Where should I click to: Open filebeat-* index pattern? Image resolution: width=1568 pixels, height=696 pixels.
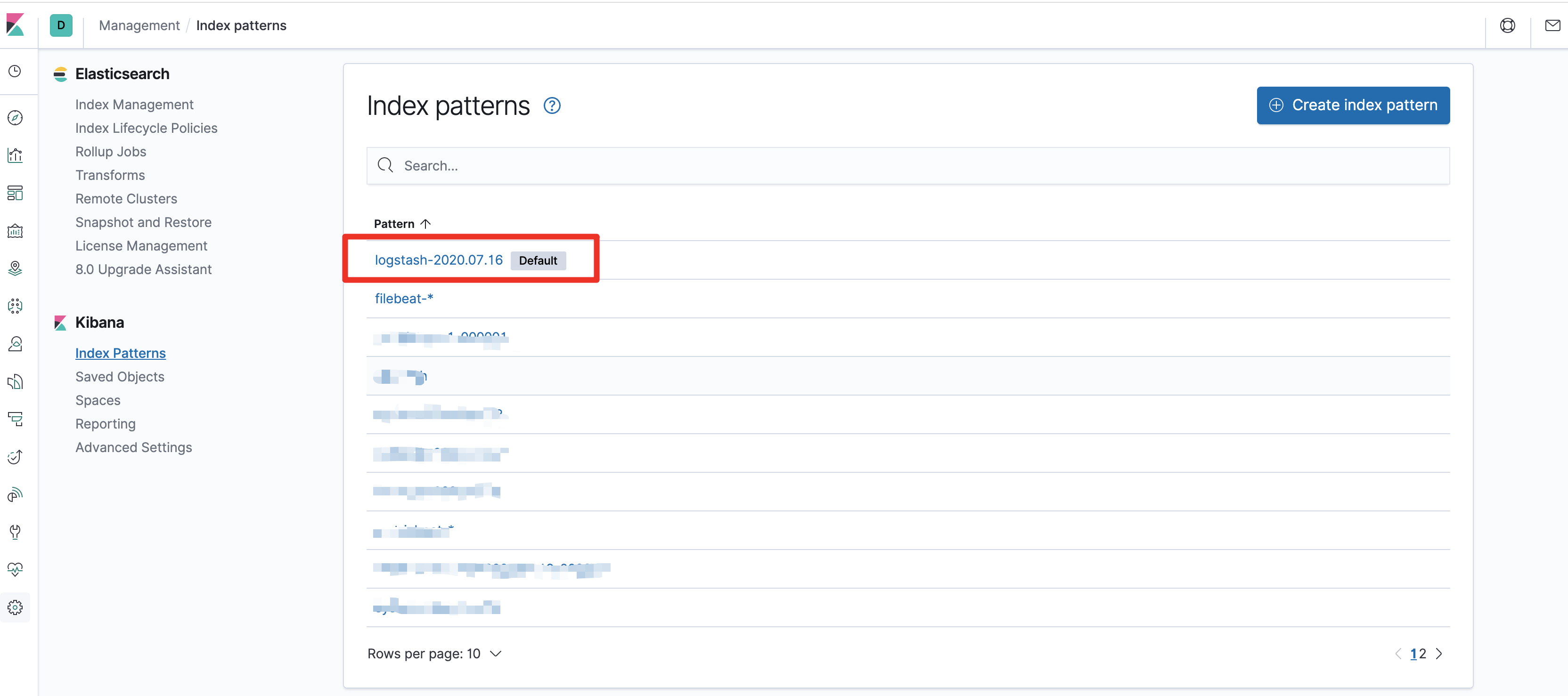(x=404, y=299)
